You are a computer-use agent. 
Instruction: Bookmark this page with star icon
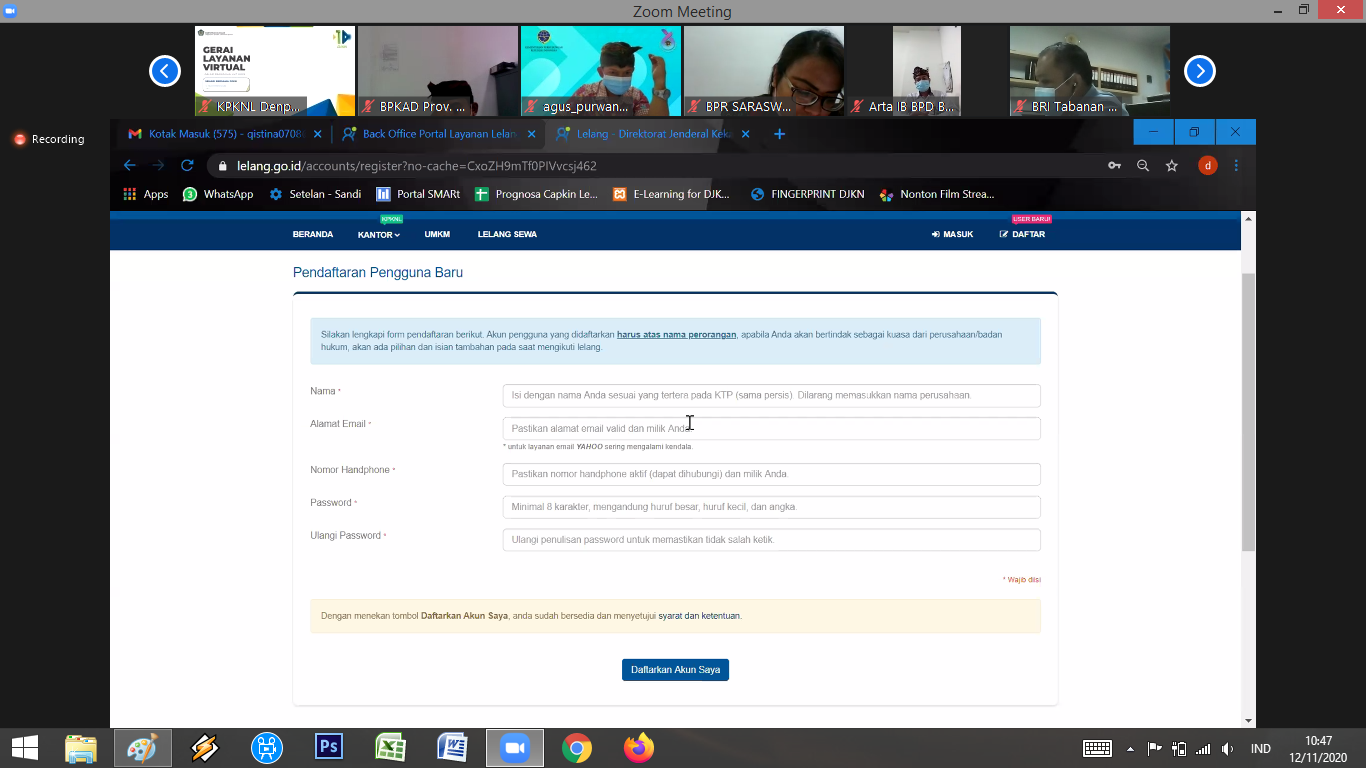point(1171,166)
